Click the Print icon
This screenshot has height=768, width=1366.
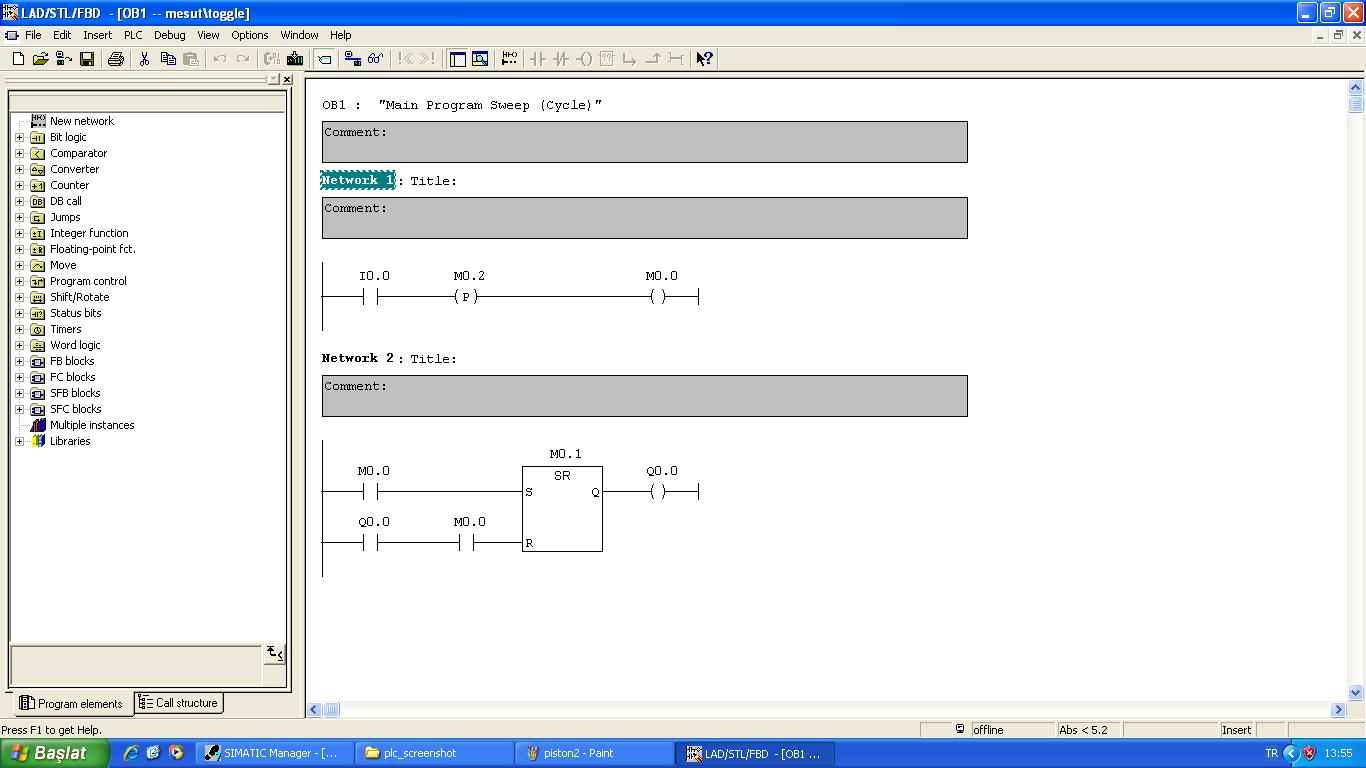pyautogui.click(x=115, y=59)
